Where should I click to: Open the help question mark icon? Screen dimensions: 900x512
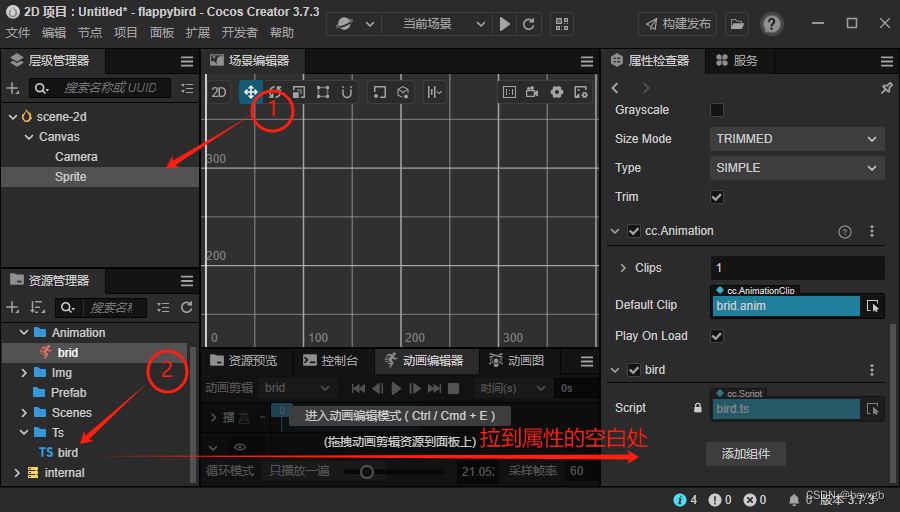(771, 24)
